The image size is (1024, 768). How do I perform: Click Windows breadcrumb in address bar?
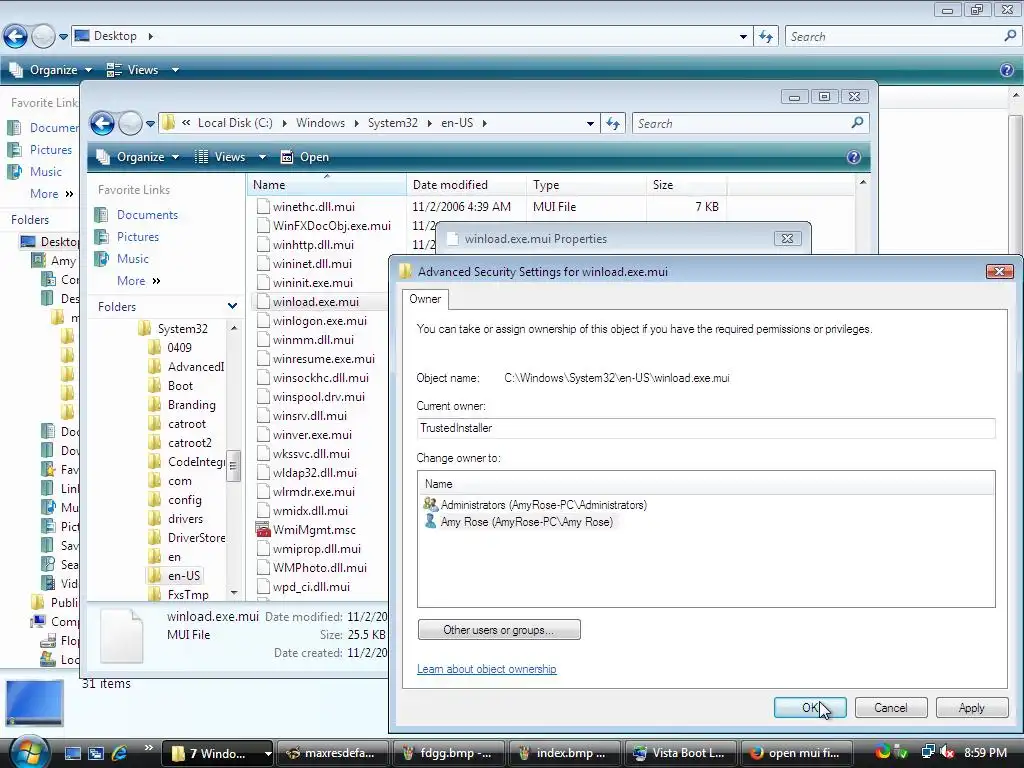tap(320, 123)
